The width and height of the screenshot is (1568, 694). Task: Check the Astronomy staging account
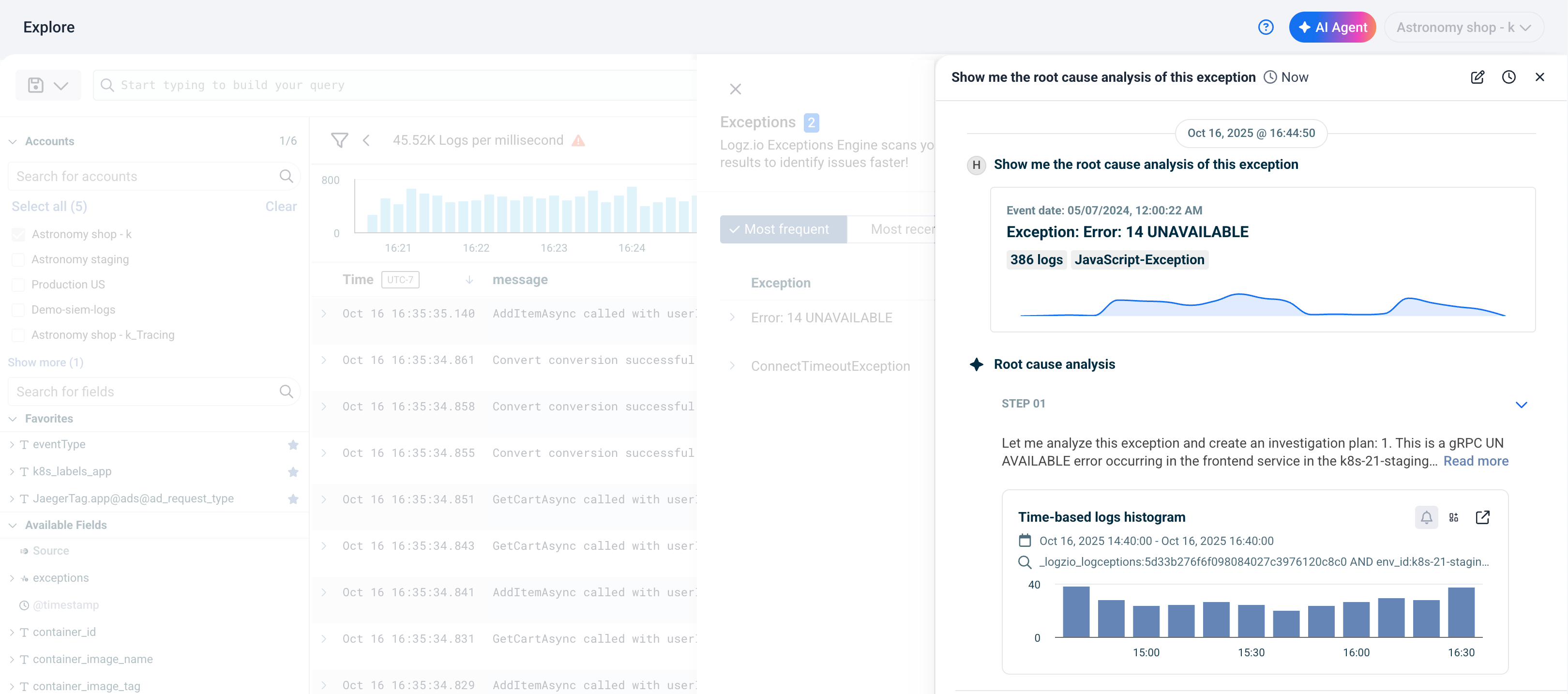pos(19,259)
